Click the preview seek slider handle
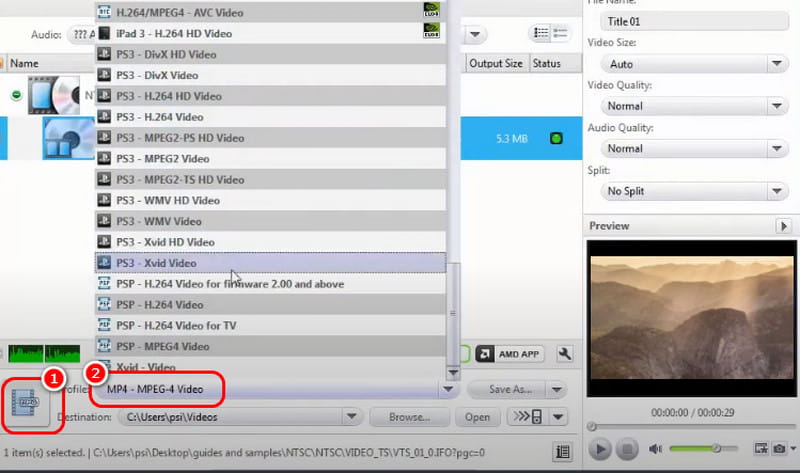The image size is (800, 473). click(x=592, y=426)
